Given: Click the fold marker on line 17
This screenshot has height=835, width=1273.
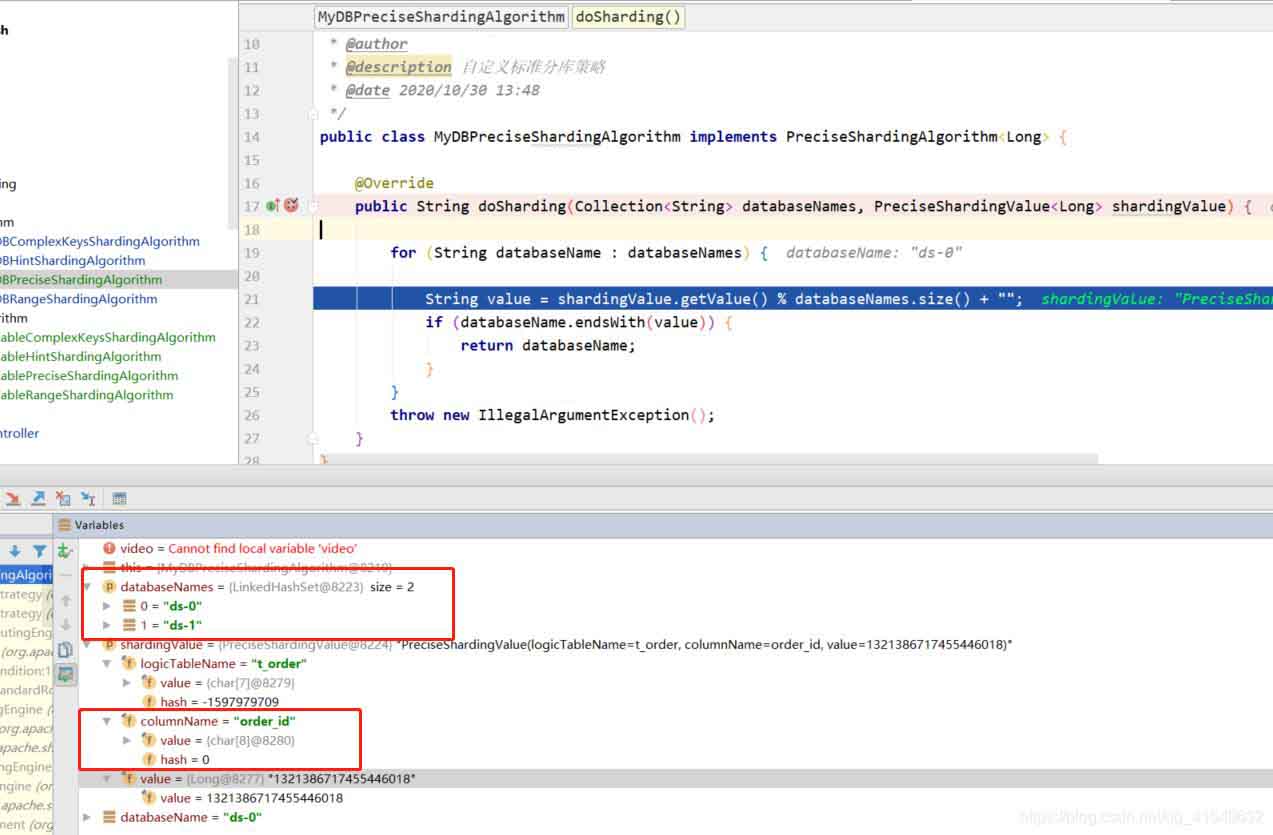Looking at the screenshot, I should 314,206.
